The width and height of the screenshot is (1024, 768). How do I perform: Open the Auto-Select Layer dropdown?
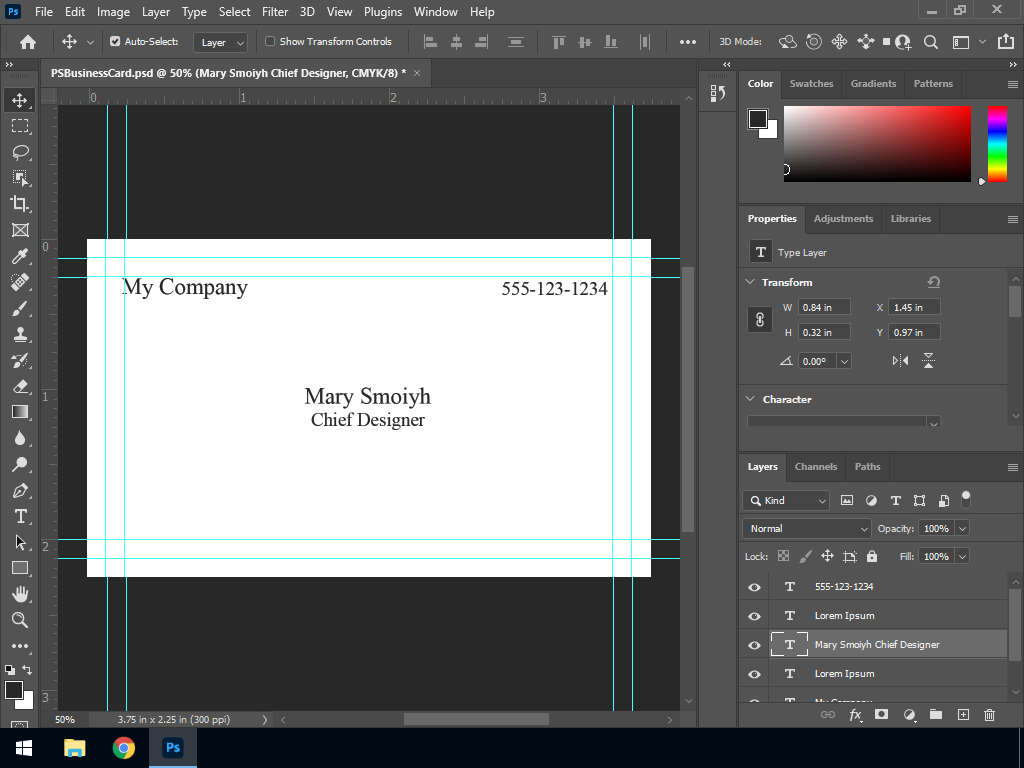point(222,42)
